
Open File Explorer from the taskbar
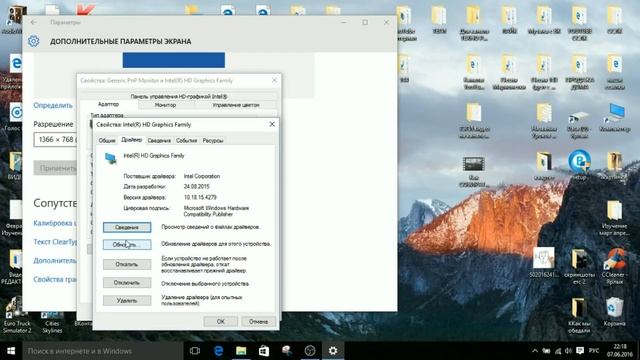click(241, 351)
